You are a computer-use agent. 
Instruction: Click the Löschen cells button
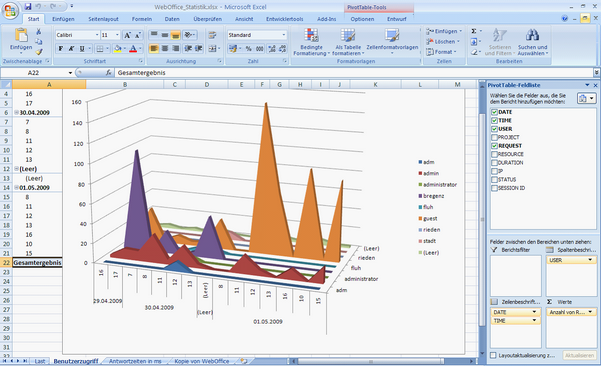tap(443, 41)
